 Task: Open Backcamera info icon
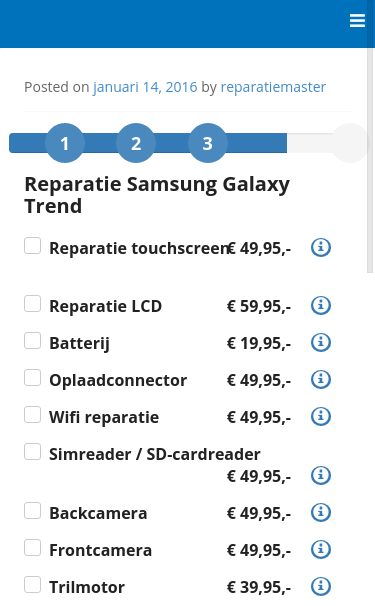tap(321, 512)
